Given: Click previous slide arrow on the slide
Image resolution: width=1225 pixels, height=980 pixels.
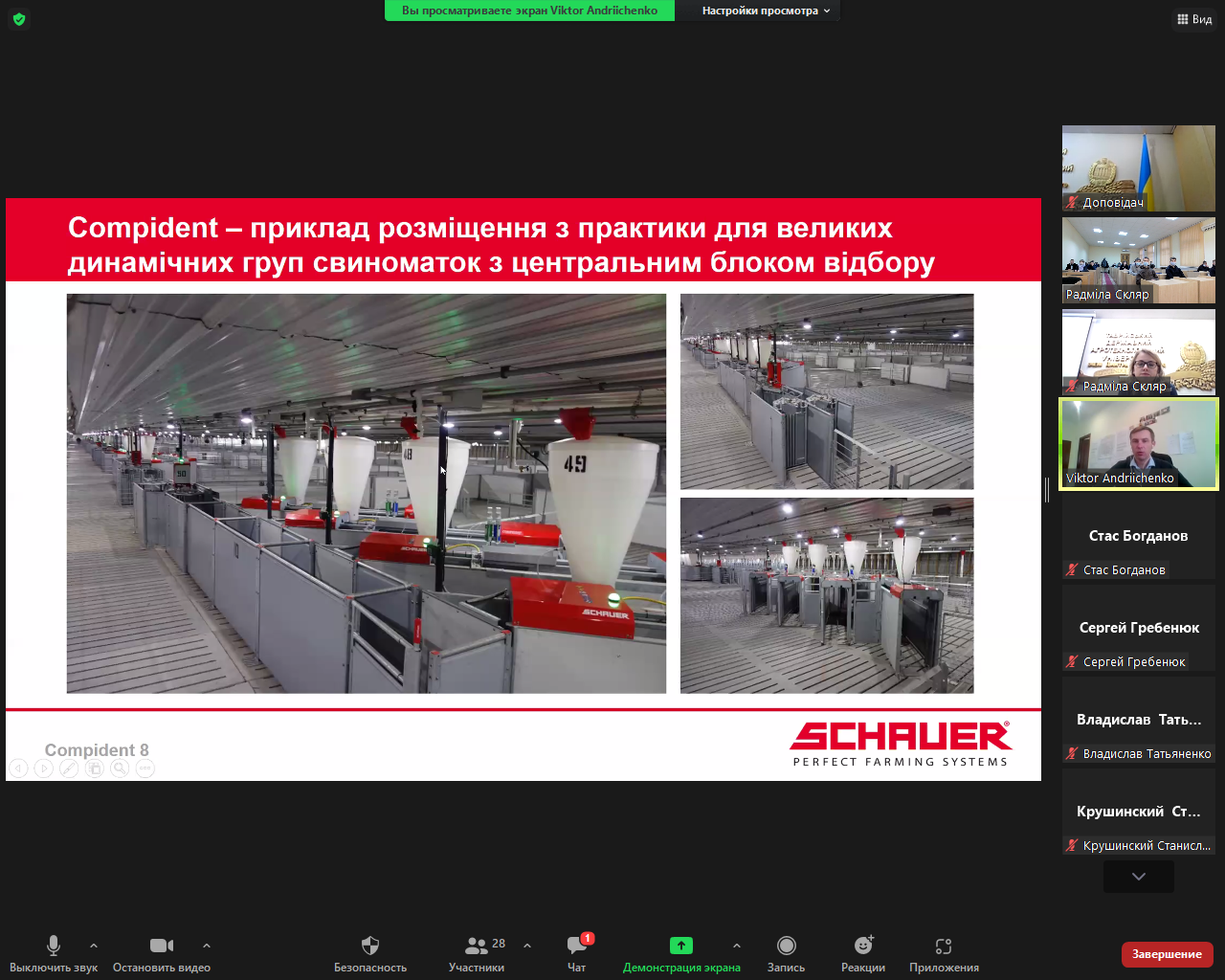Looking at the screenshot, I should 18,768.
